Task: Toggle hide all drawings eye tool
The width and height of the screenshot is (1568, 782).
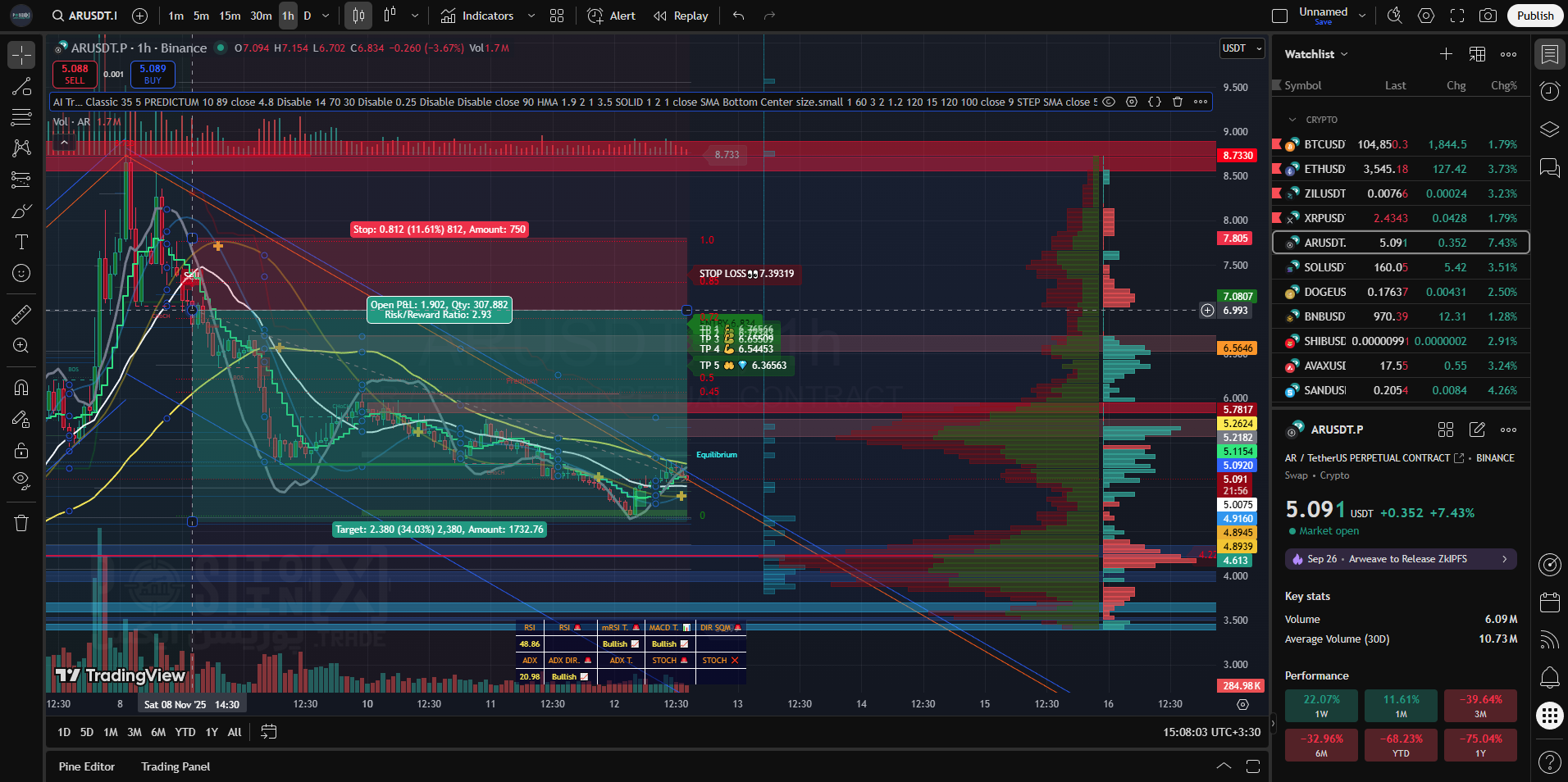Action: coord(21,480)
